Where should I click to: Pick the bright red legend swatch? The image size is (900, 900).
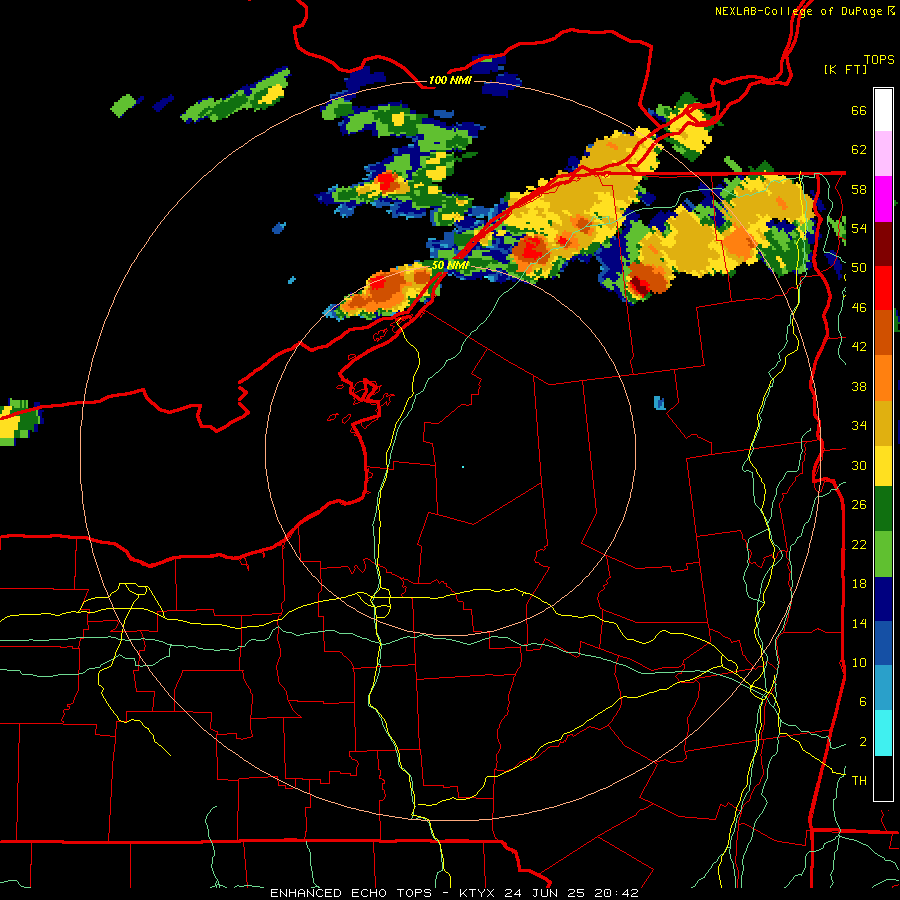point(883,288)
